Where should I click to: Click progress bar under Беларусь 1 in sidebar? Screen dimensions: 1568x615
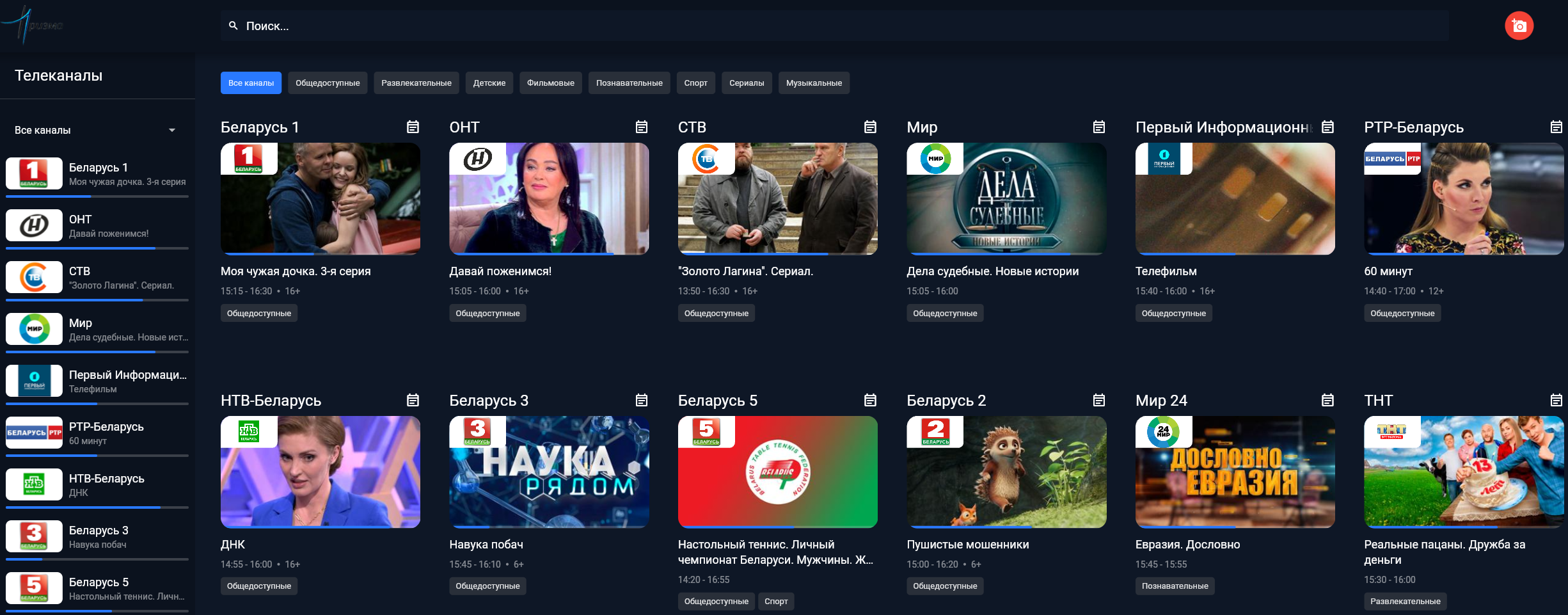click(x=97, y=196)
